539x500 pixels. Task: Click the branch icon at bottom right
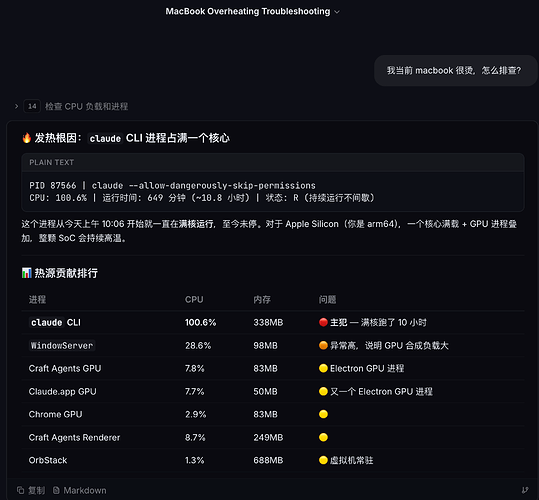click(x=525, y=490)
